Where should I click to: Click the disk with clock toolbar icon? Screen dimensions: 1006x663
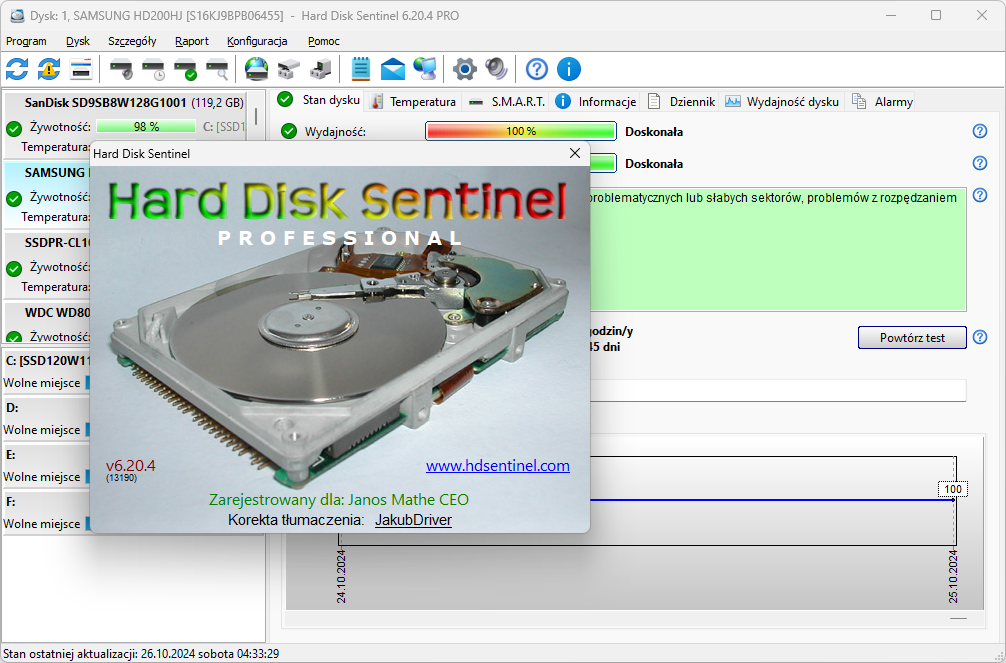point(154,69)
